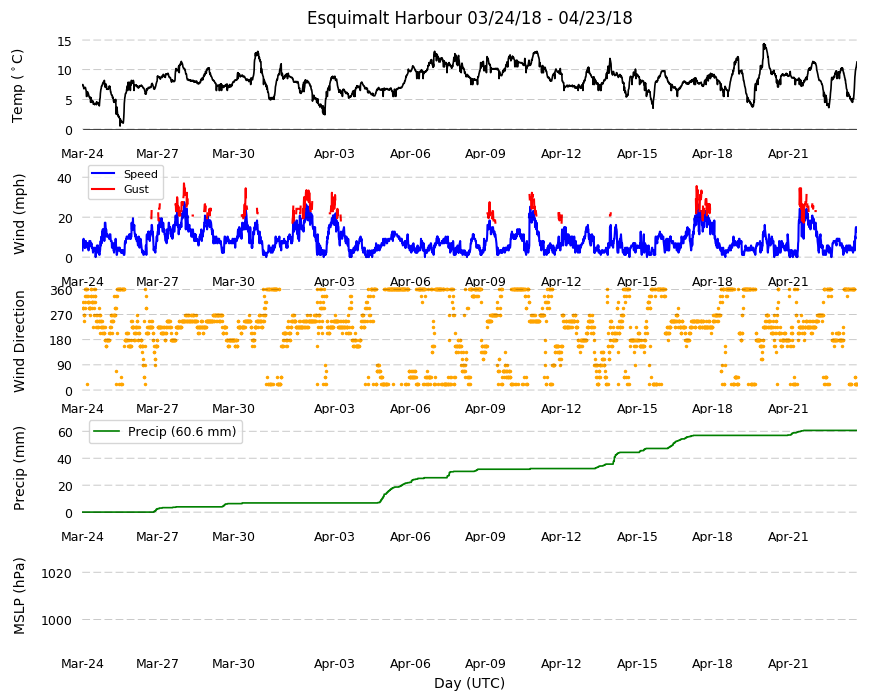This screenshot has height=700, width=870.
Task: Click the Wind Direction axis label
Action: point(19,341)
